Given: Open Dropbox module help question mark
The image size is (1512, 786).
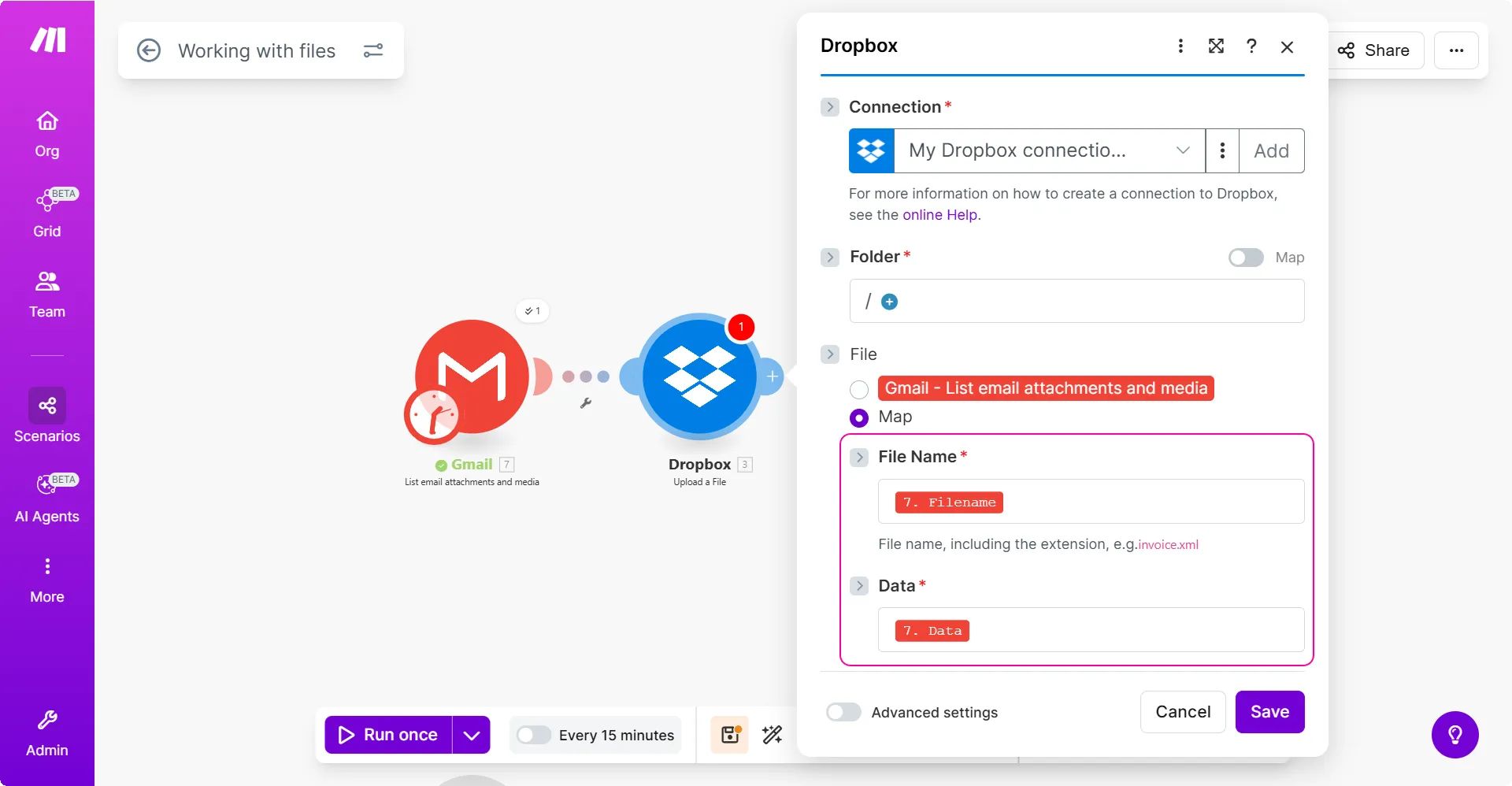Looking at the screenshot, I should click(x=1251, y=46).
